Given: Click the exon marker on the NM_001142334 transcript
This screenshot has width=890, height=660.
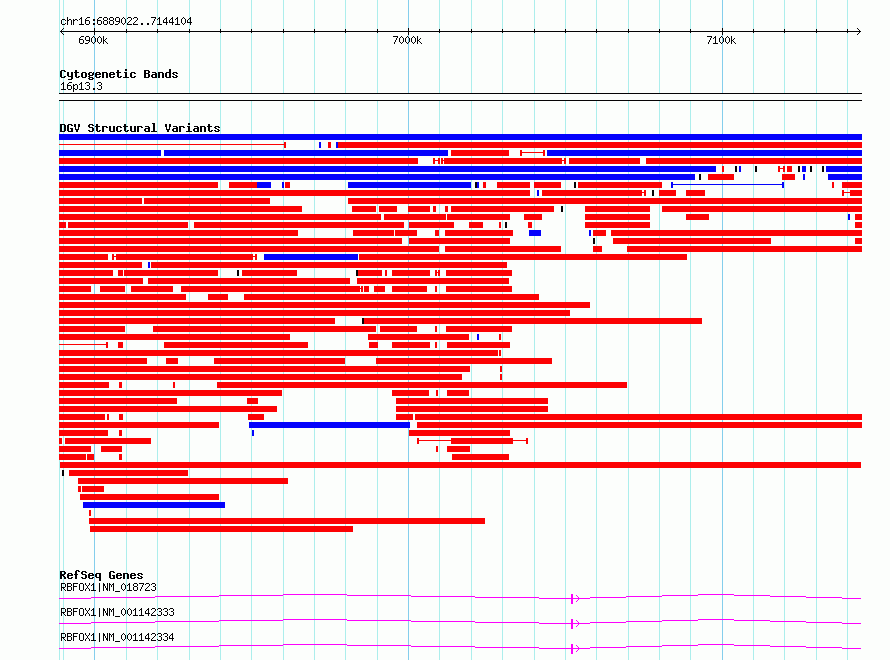Looking at the screenshot, I should 572,648.
